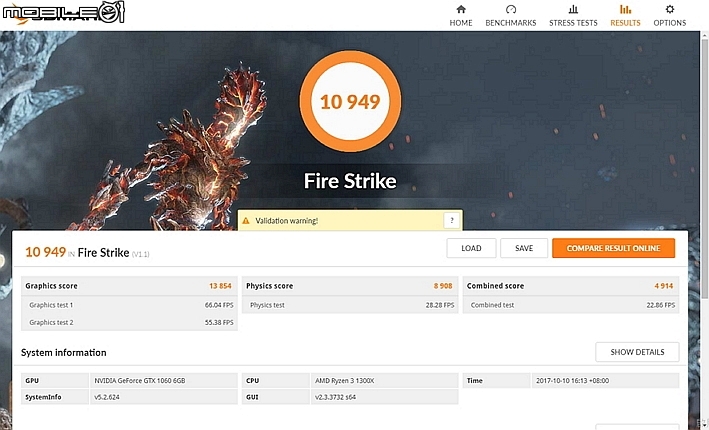Click the Physics test row
Image resolution: width=709 pixels, height=430 pixels.
click(x=350, y=305)
